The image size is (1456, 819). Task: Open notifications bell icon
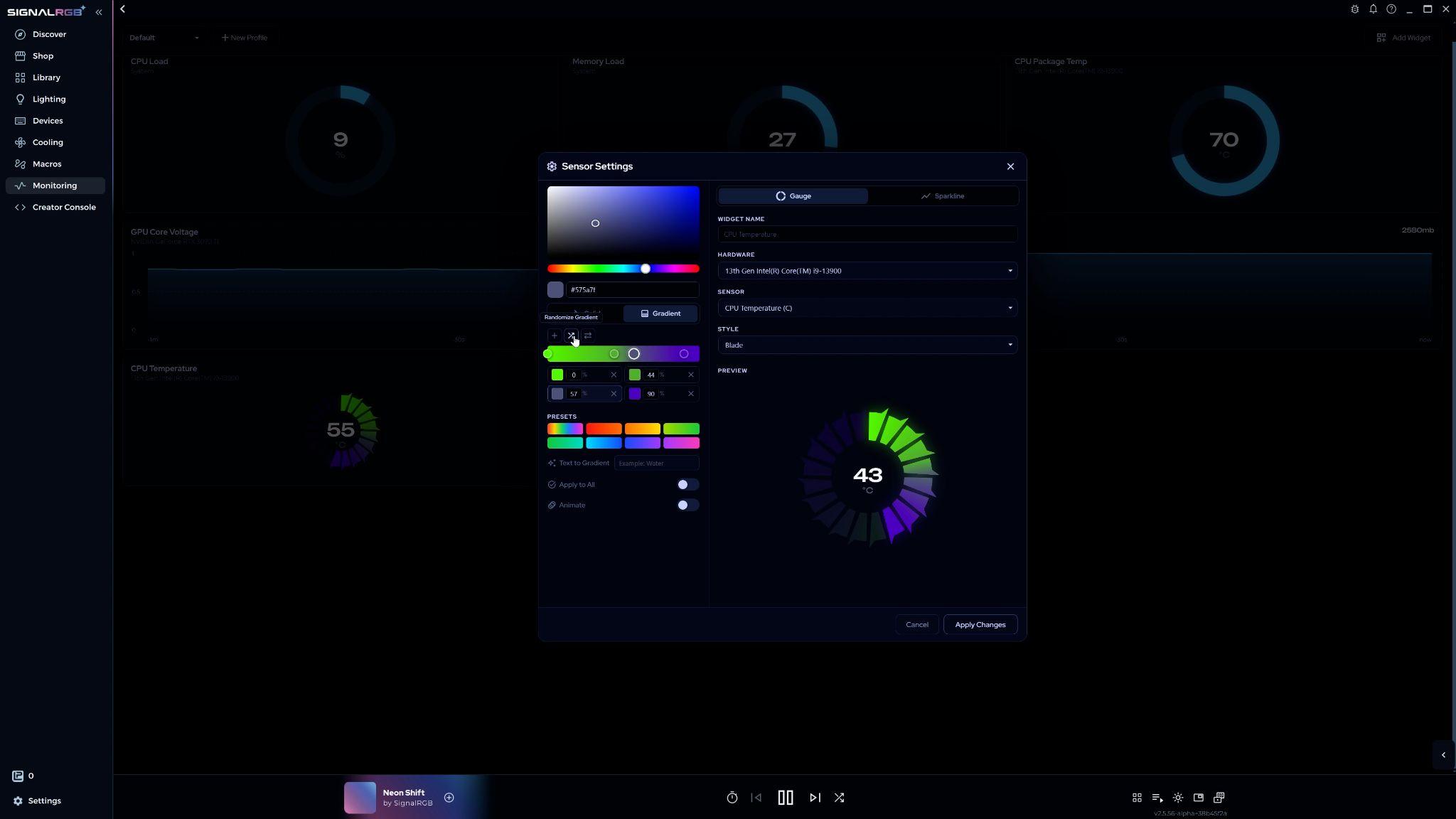coord(1373,9)
